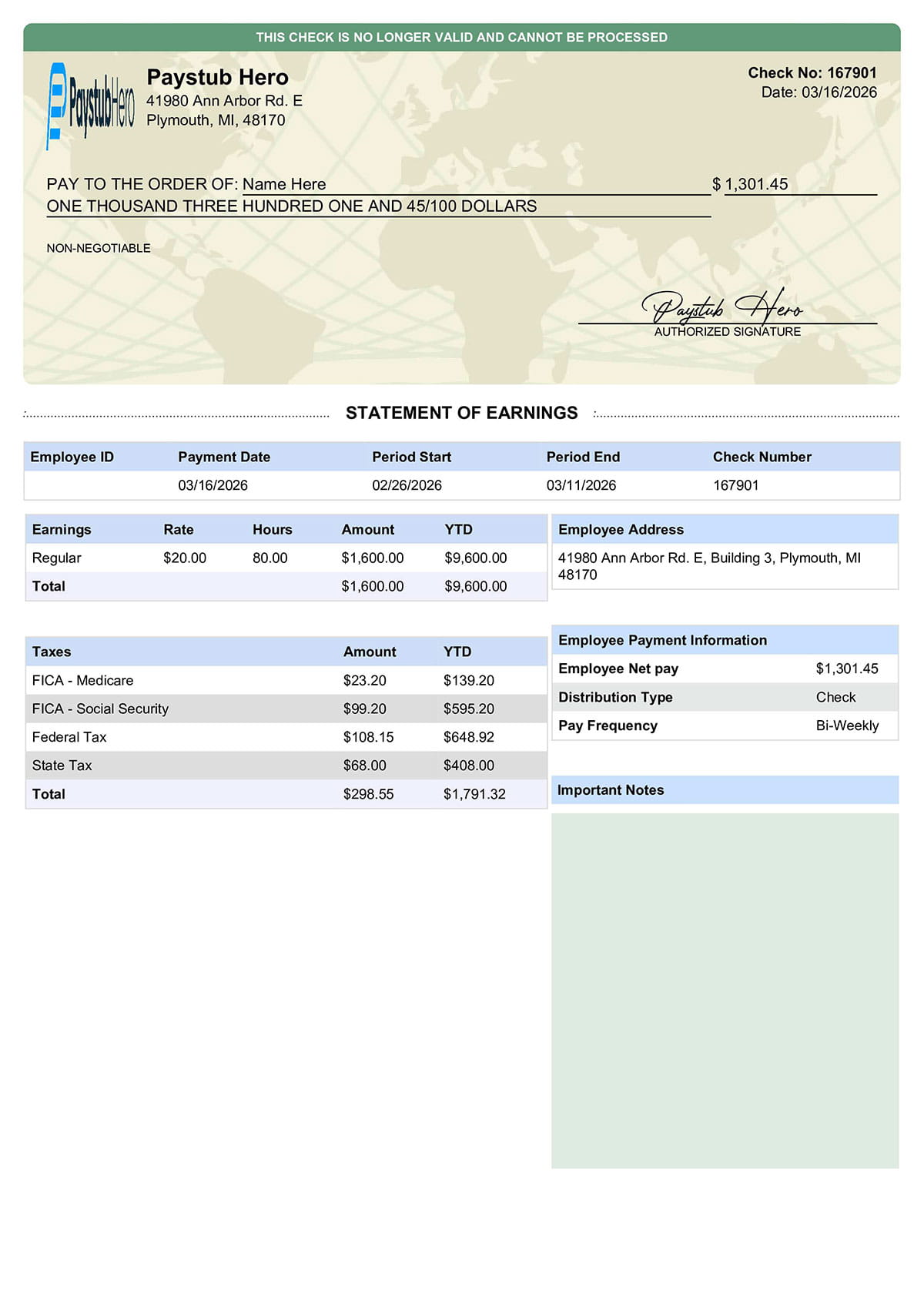Click the 'Pay Frequency' label
Image resolution: width=924 pixels, height=1307 pixels.
[608, 726]
